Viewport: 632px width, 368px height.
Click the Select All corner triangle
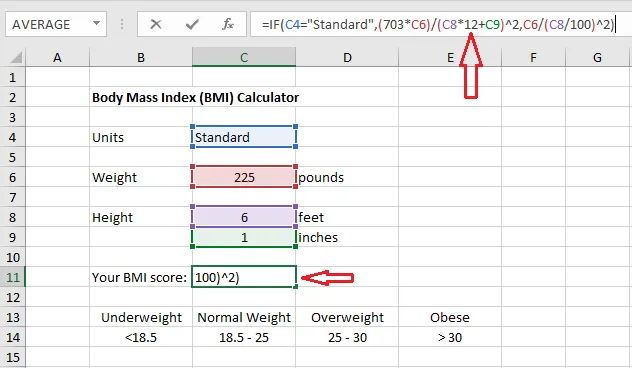[x=16, y=58]
